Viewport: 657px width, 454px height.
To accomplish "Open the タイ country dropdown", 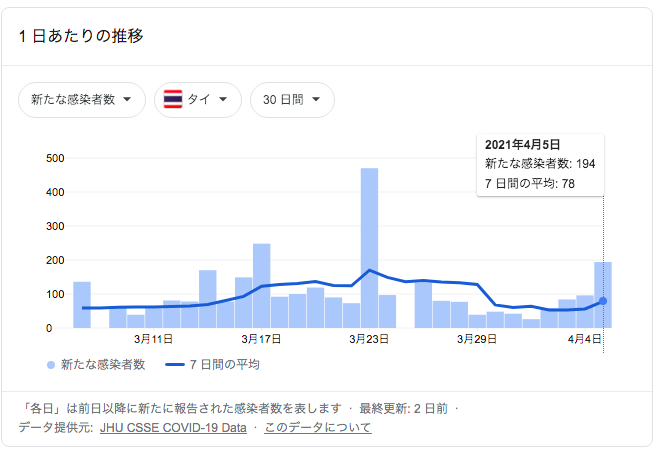I will click(198, 100).
